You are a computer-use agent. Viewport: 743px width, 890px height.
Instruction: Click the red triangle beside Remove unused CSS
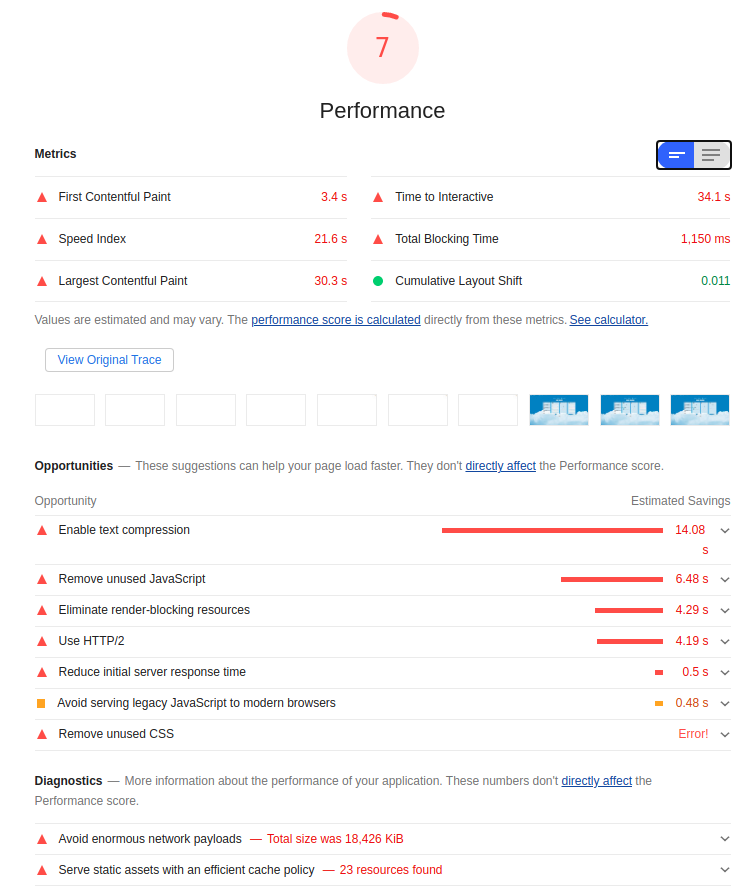pos(41,734)
